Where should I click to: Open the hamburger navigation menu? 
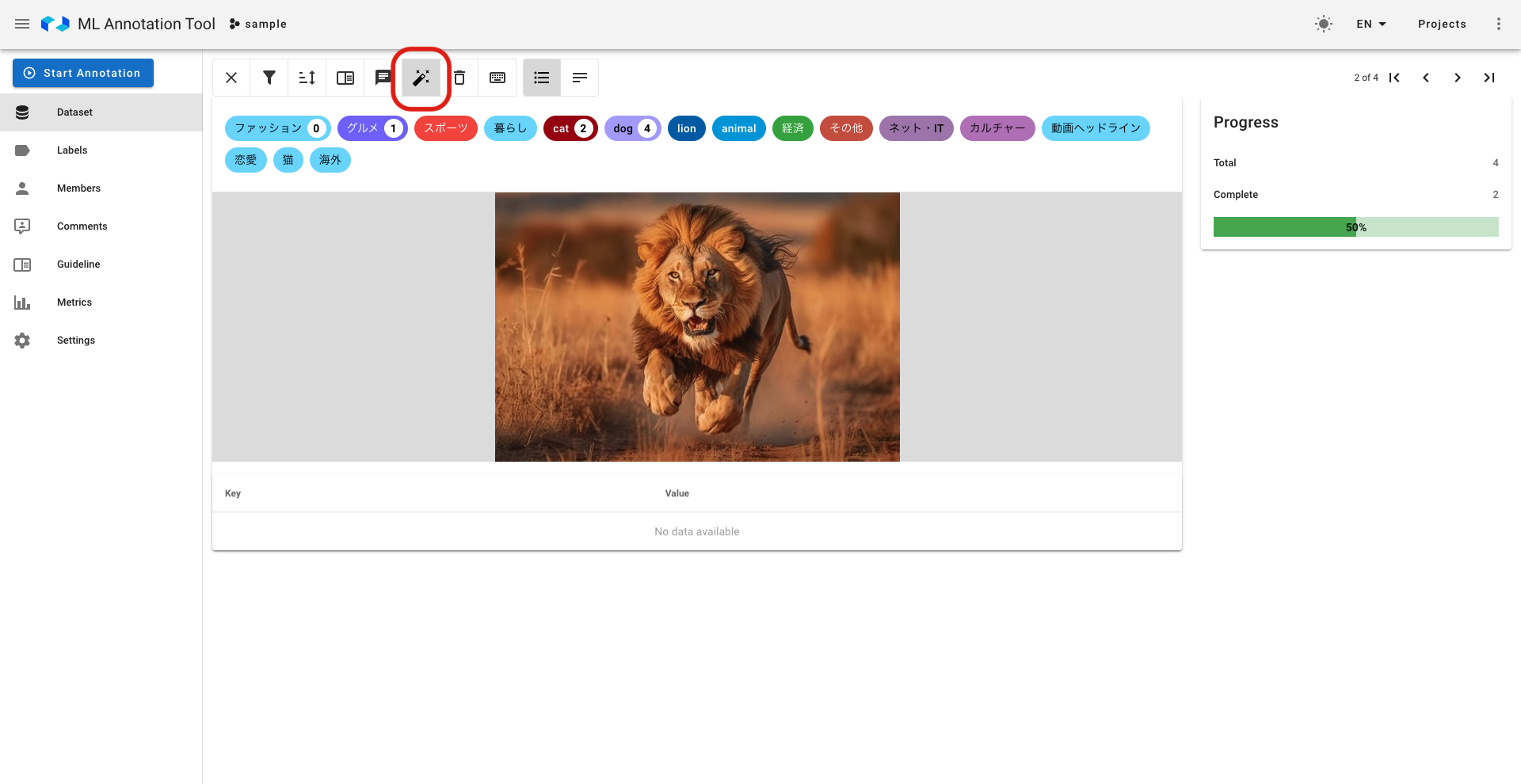[22, 24]
